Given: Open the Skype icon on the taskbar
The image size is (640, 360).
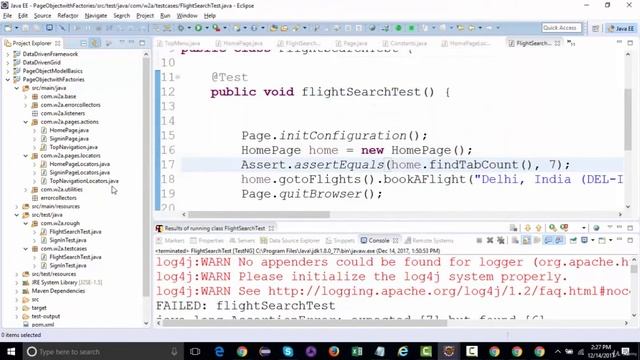Looking at the screenshot, I should click(x=288, y=351).
